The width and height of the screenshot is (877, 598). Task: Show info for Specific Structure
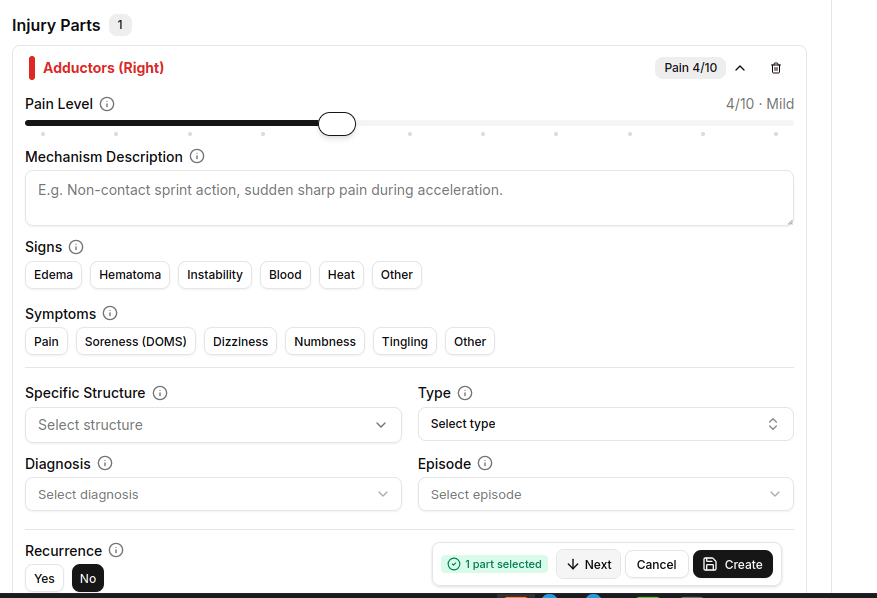(x=160, y=393)
